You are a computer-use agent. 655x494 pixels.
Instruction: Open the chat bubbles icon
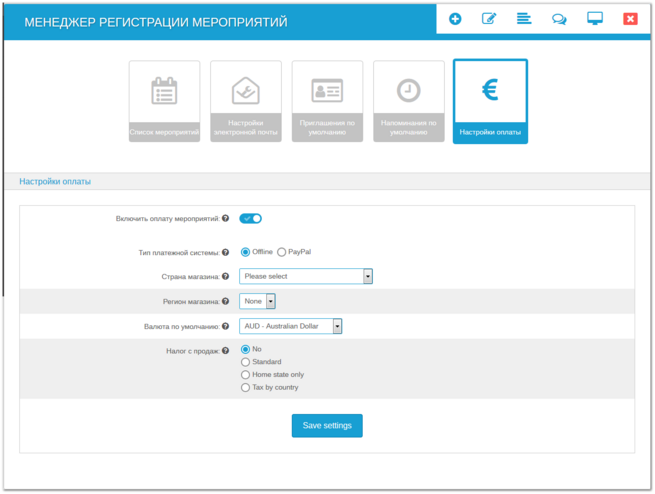click(x=559, y=19)
